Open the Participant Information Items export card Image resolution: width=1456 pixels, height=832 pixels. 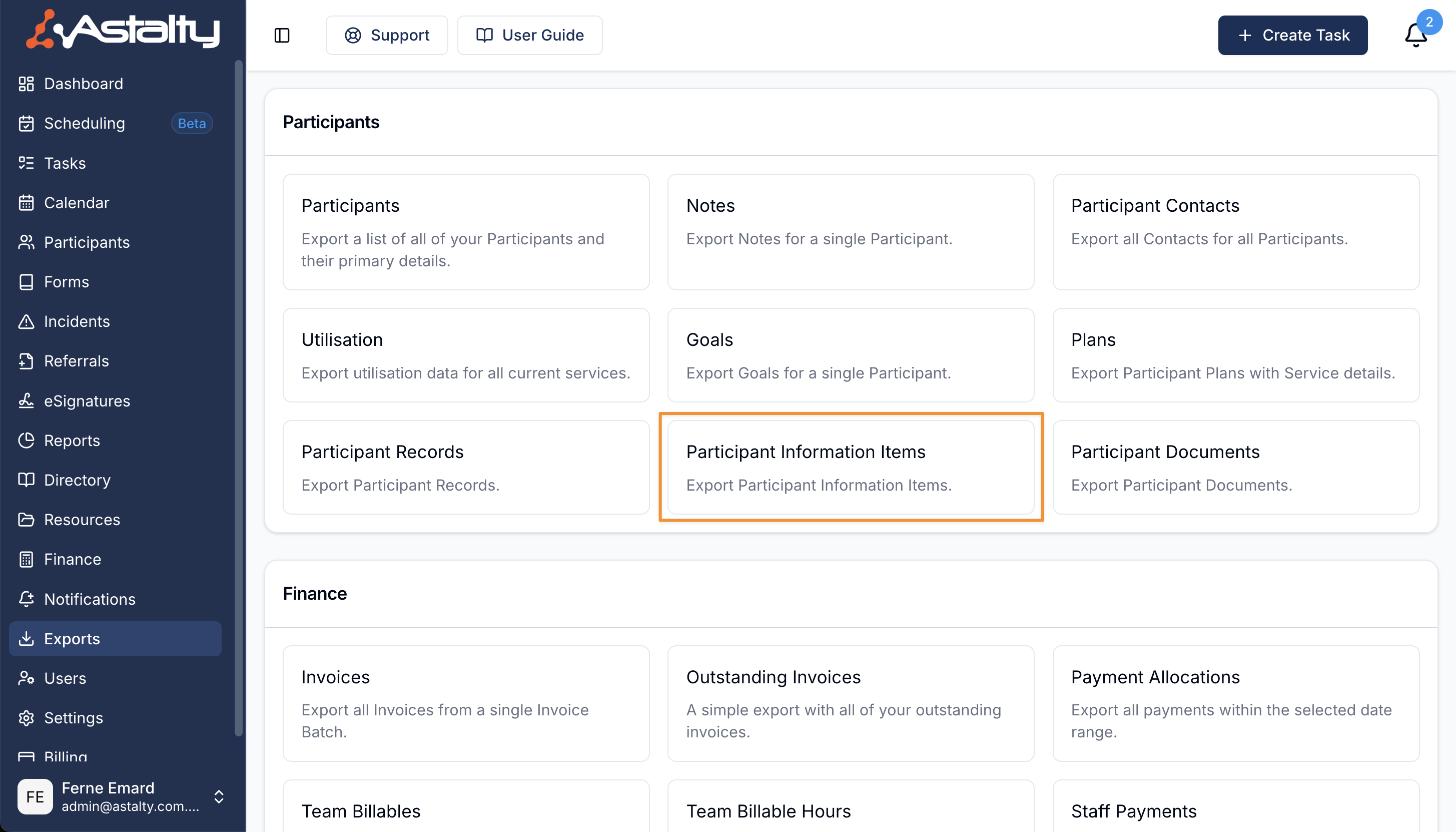click(850, 468)
